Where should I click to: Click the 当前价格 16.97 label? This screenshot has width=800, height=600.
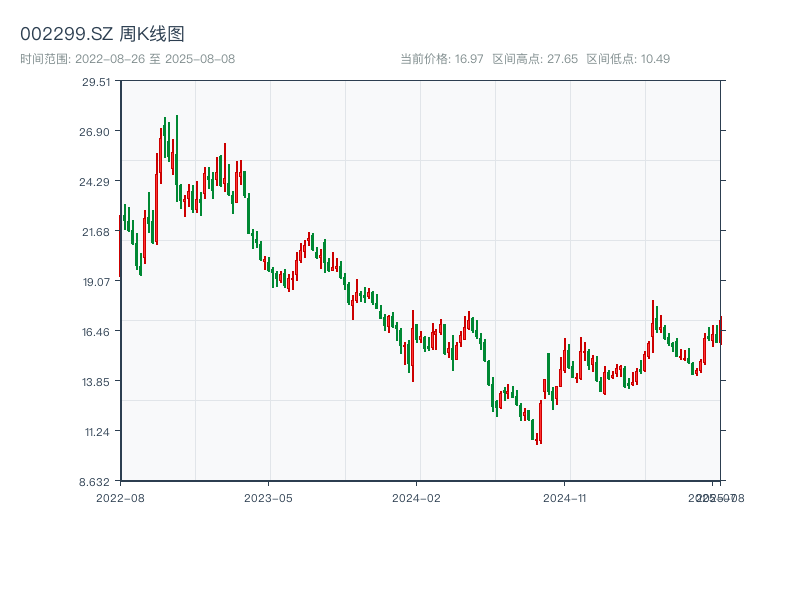[441, 59]
